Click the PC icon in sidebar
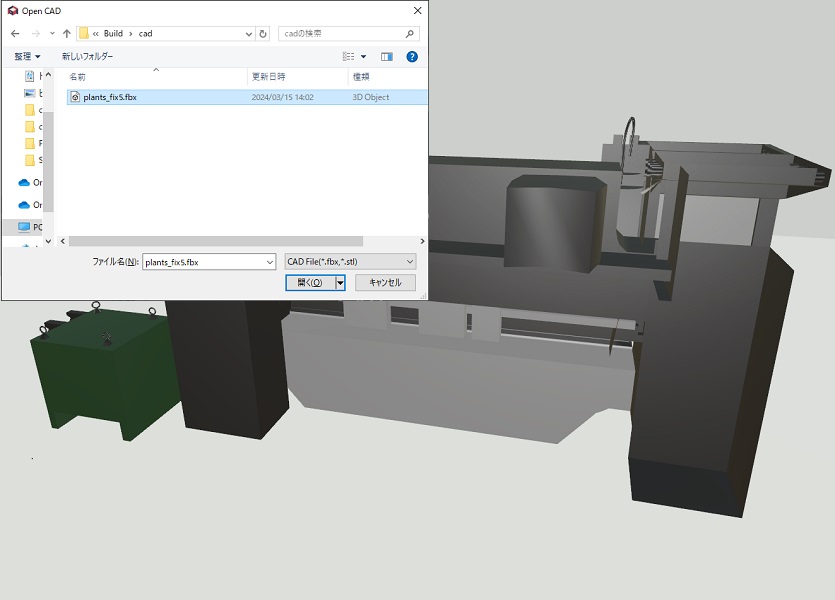 pos(25,227)
